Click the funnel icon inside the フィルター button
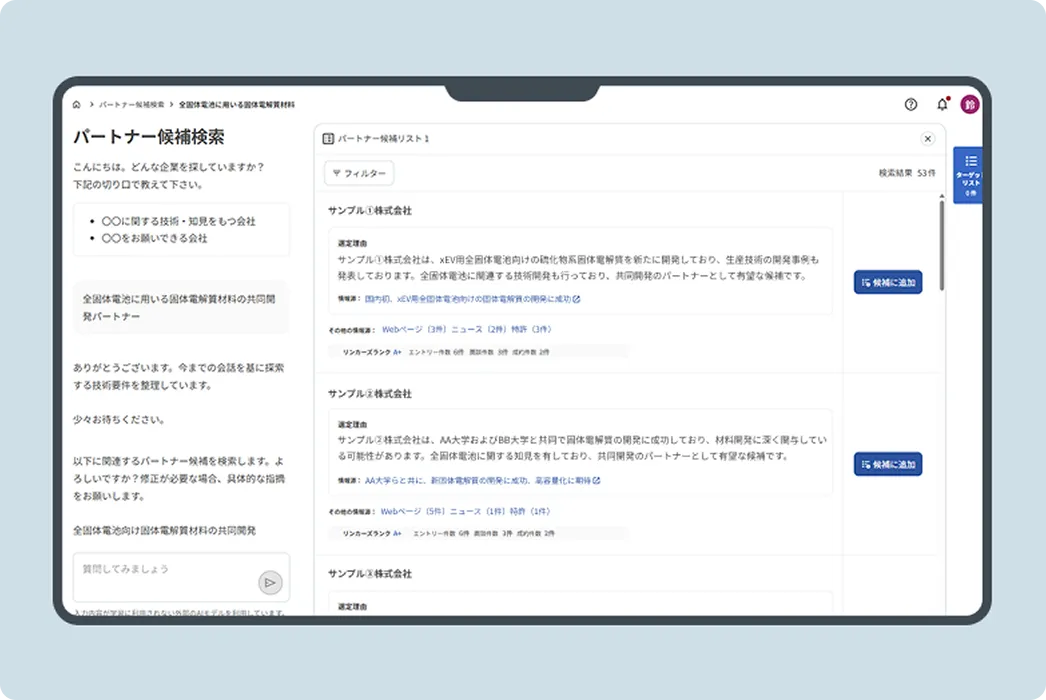 click(339, 172)
